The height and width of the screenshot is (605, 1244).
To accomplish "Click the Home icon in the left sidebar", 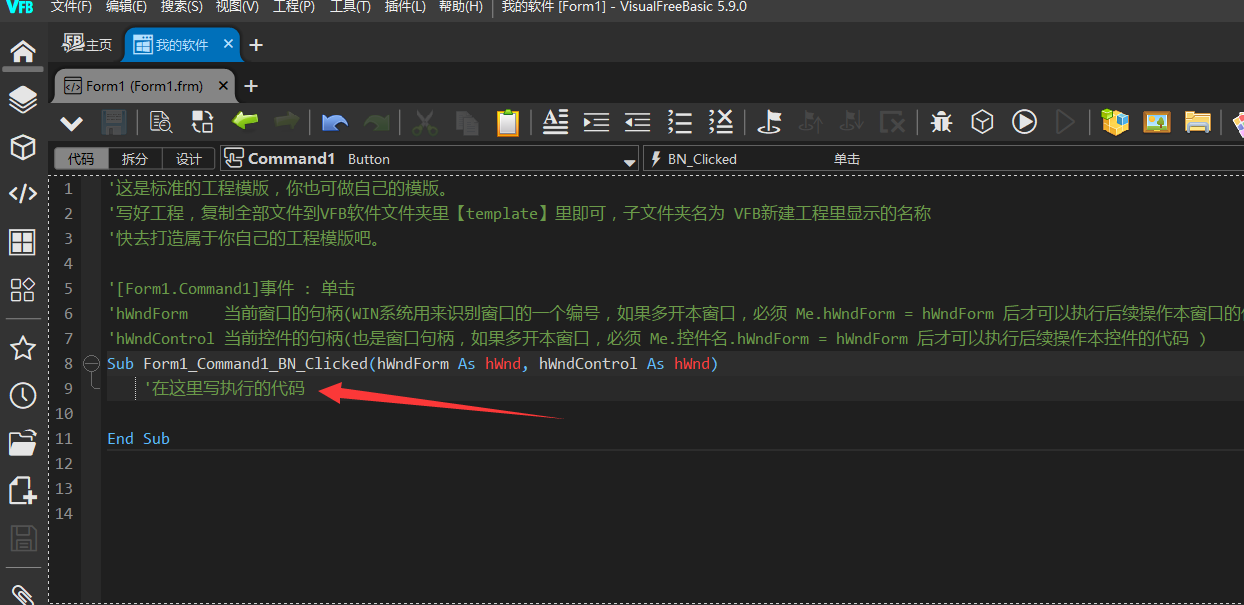I will pos(22,51).
